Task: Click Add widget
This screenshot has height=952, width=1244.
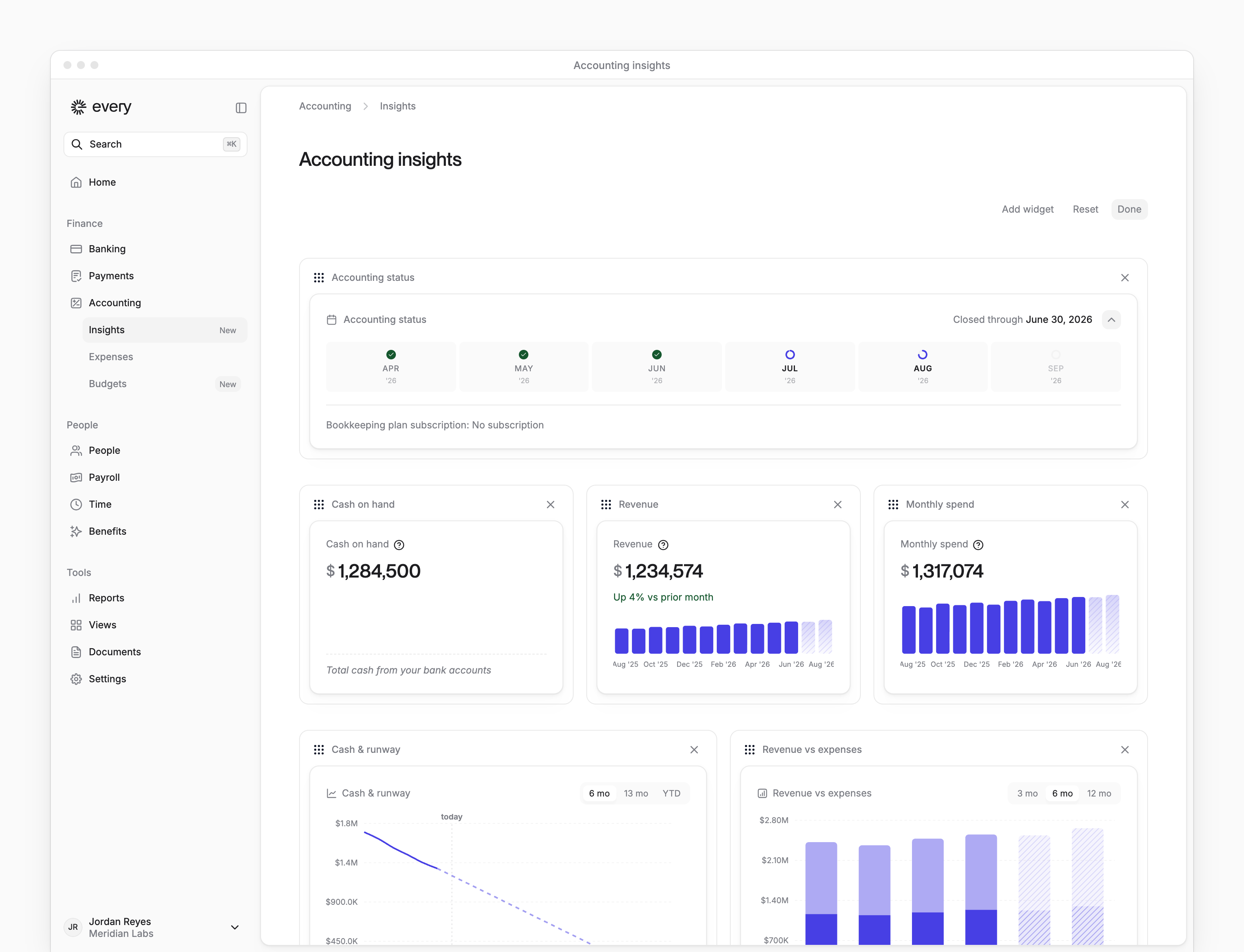Action: [1027, 209]
